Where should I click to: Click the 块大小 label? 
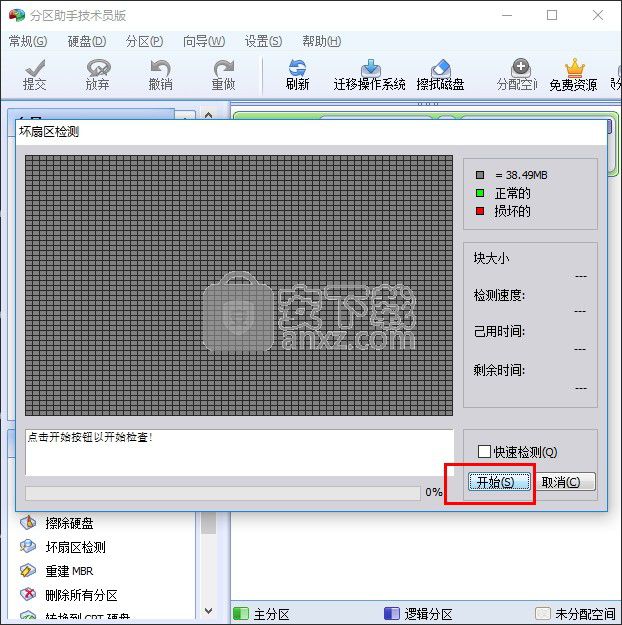click(x=491, y=258)
